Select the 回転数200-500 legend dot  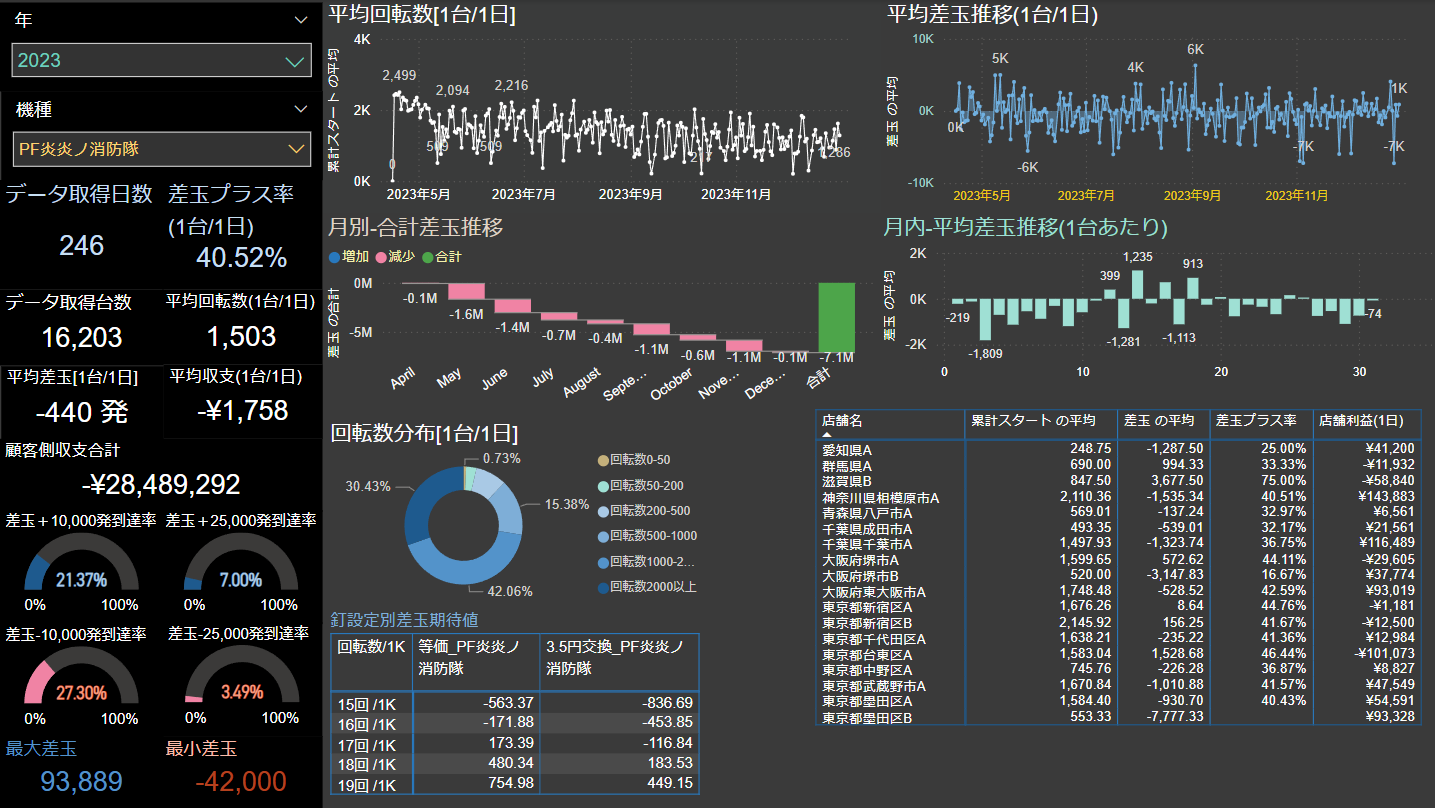tap(601, 510)
